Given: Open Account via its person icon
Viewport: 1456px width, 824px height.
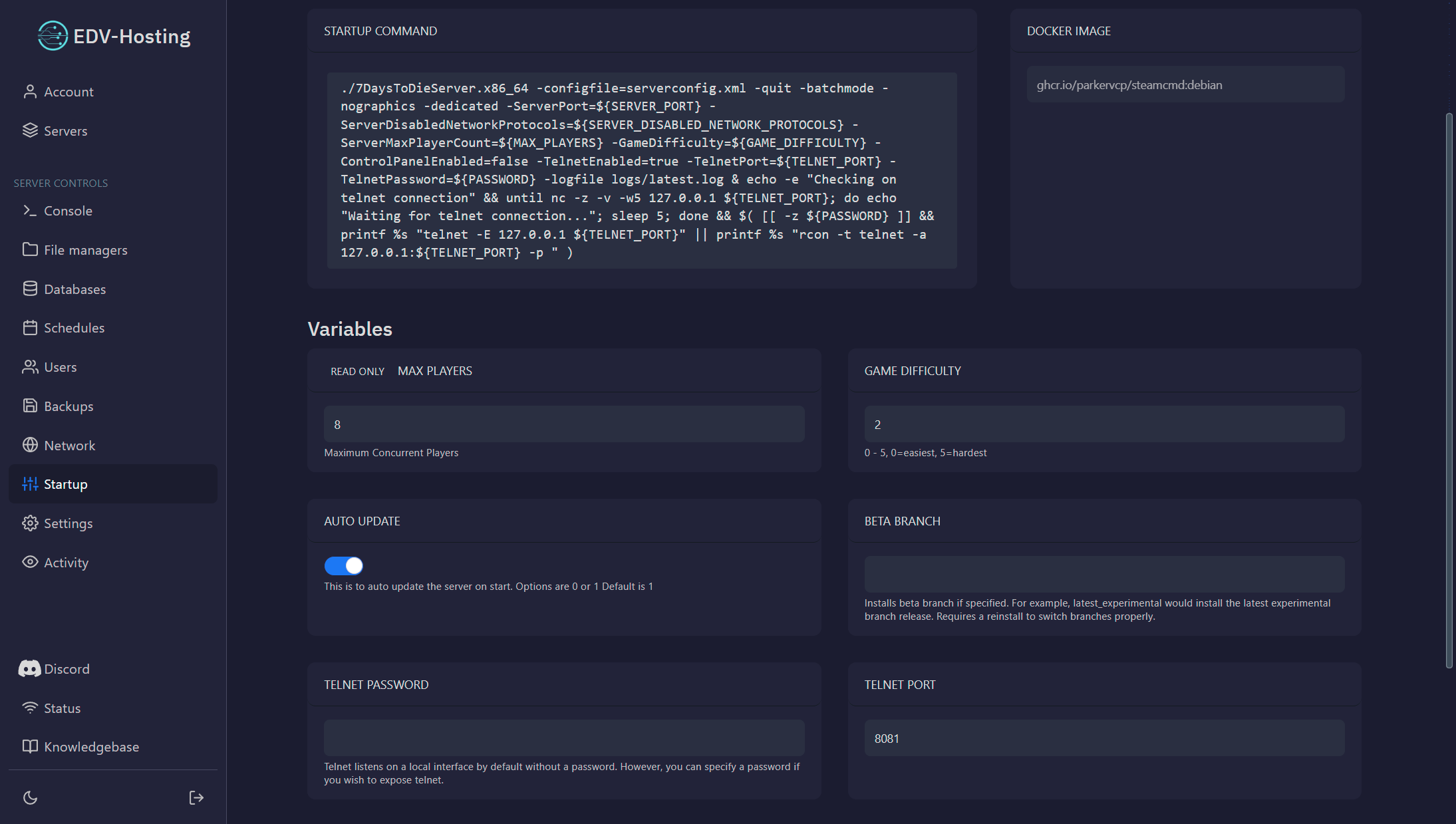Looking at the screenshot, I should click(x=30, y=92).
